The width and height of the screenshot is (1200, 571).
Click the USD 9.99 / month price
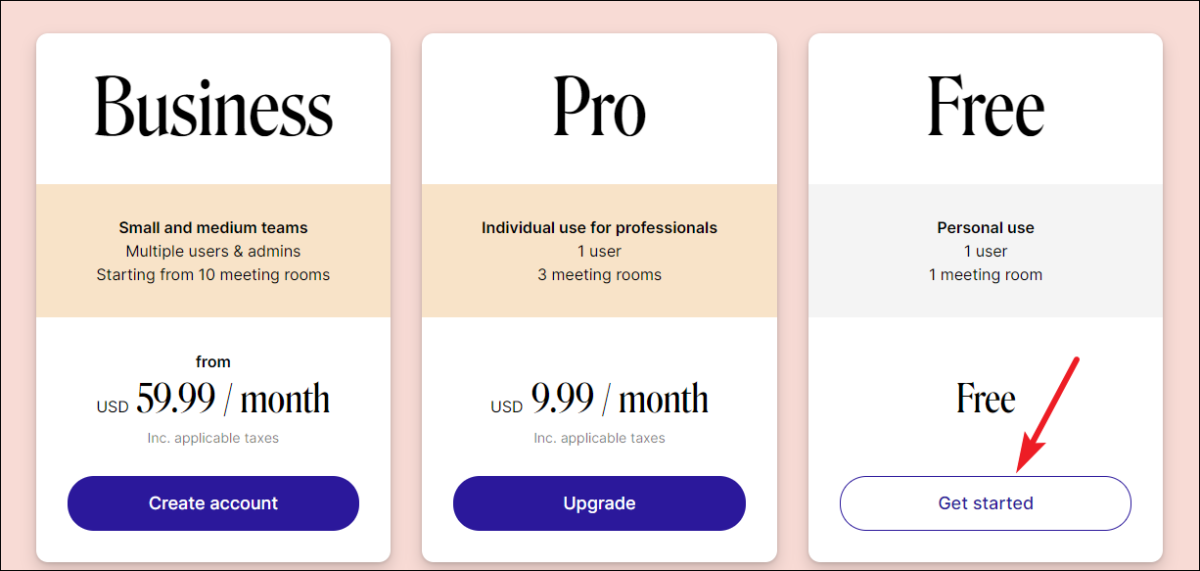(x=599, y=400)
